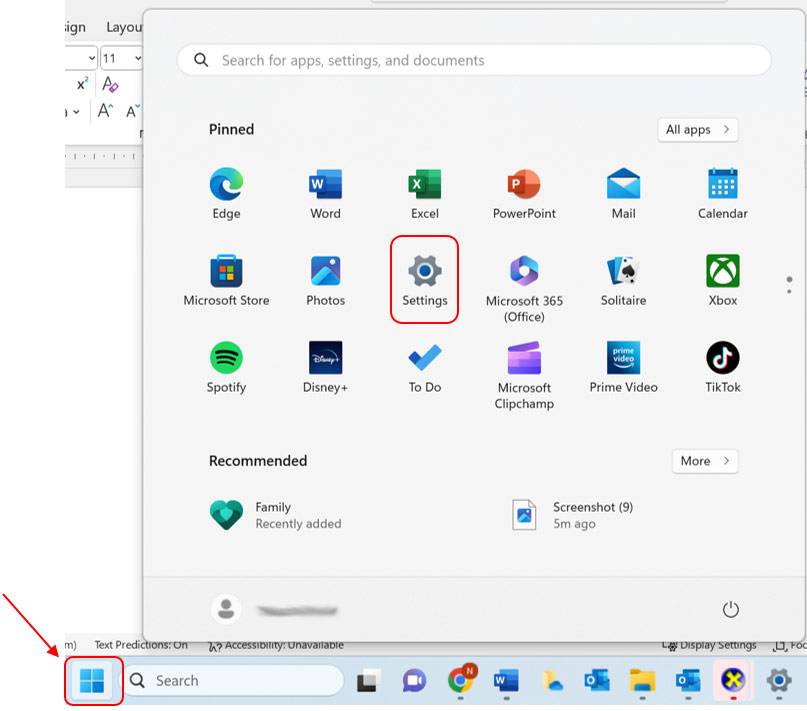Switch to Word on the taskbar
The height and width of the screenshot is (711, 807).
[x=506, y=681]
